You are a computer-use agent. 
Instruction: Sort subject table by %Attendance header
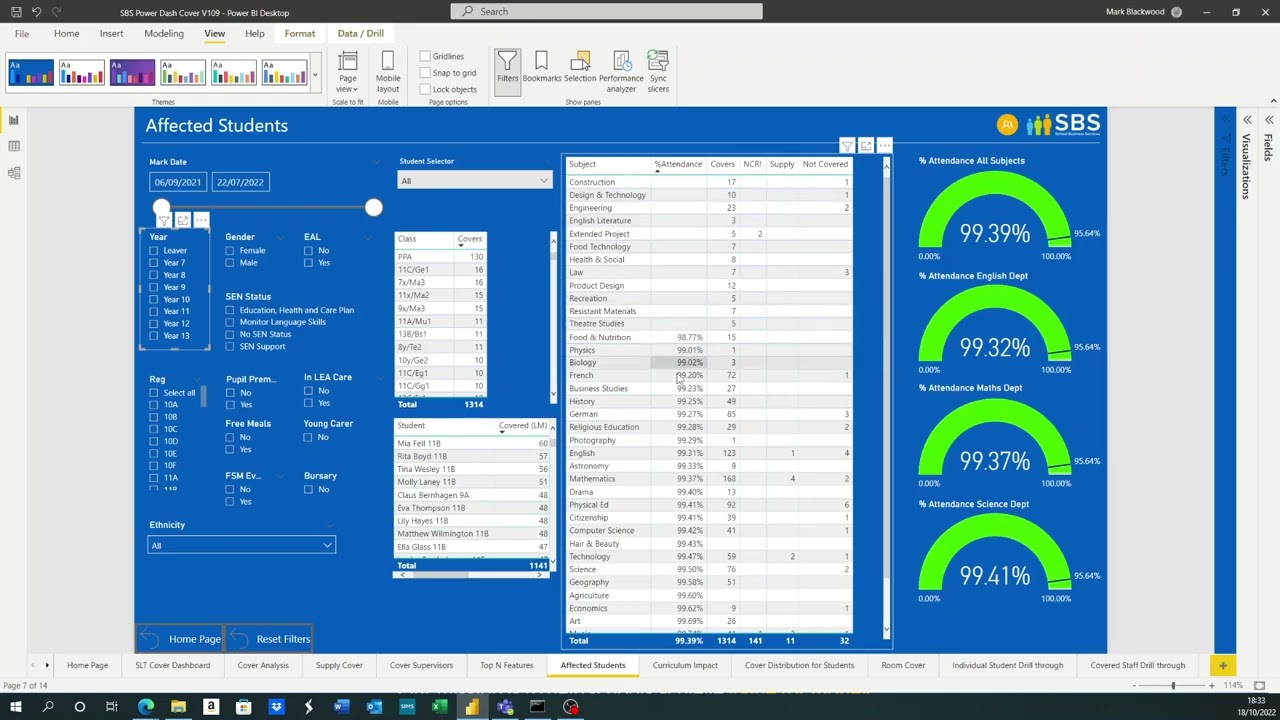click(x=678, y=164)
